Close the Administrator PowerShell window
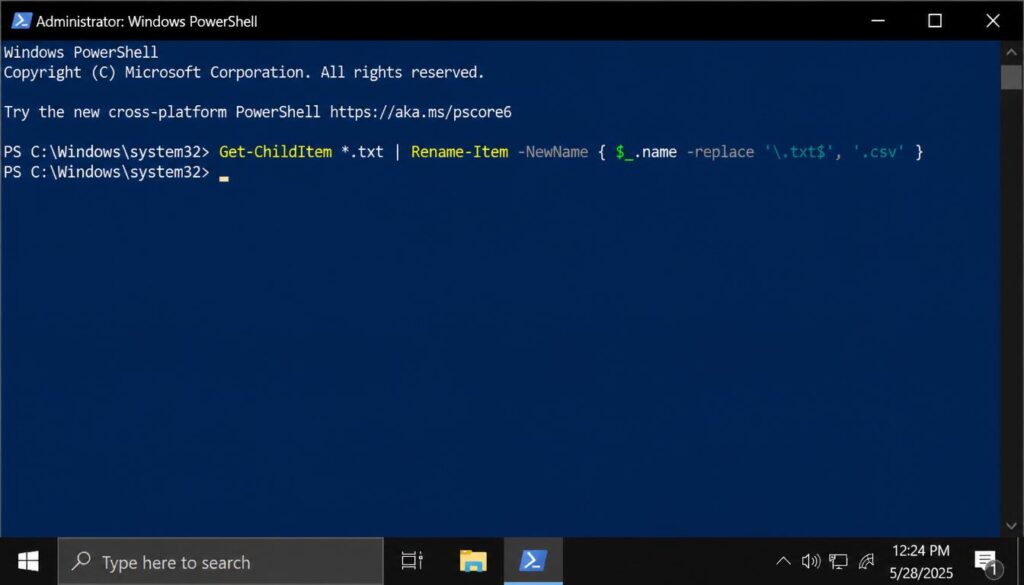The image size is (1024, 585). 993,21
